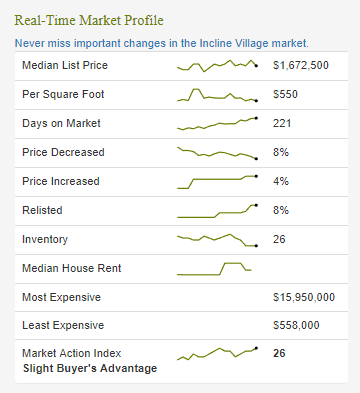Screen dimensions: 360x393
Task: Click the Median House Rent sparkline
Action: (x=214, y=269)
